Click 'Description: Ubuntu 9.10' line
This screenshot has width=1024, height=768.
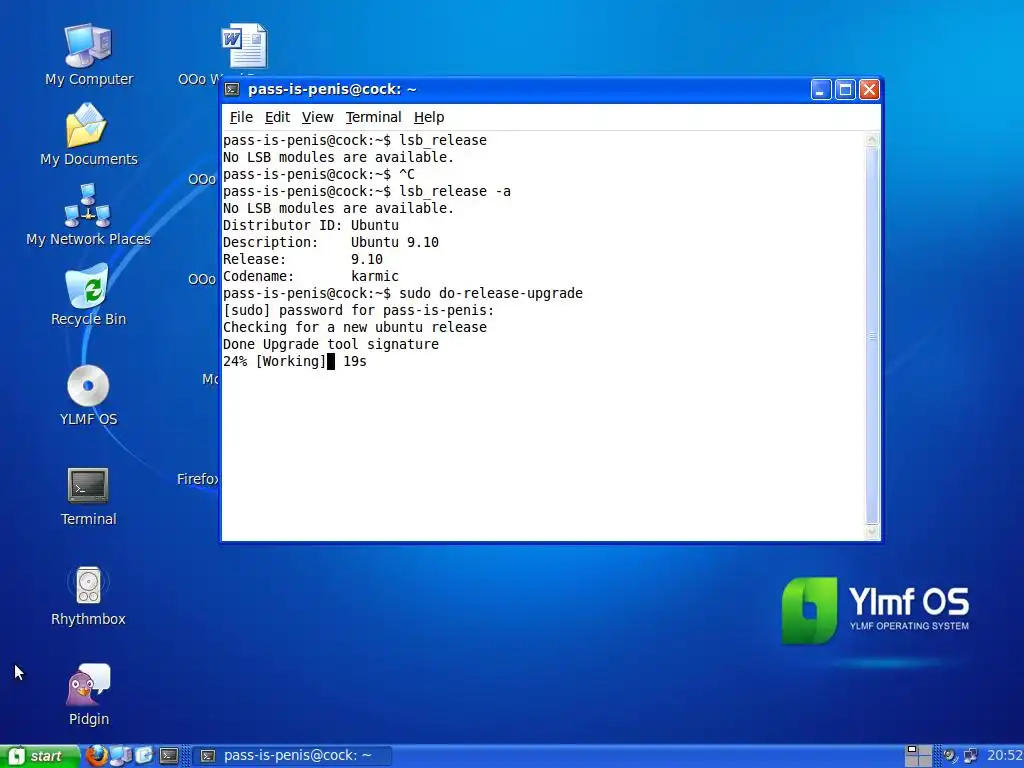point(330,242)
